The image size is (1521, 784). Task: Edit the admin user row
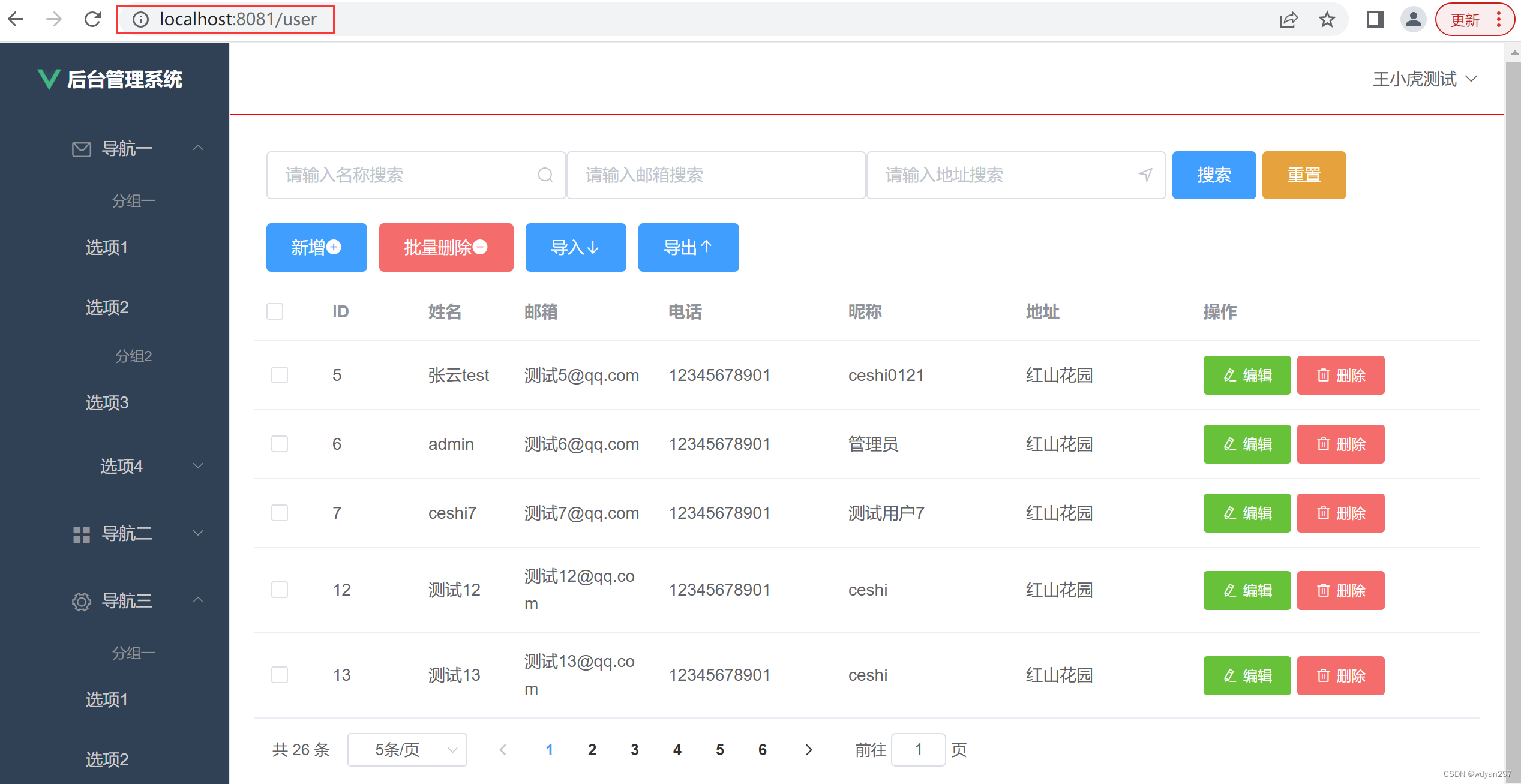[1247, 444]
